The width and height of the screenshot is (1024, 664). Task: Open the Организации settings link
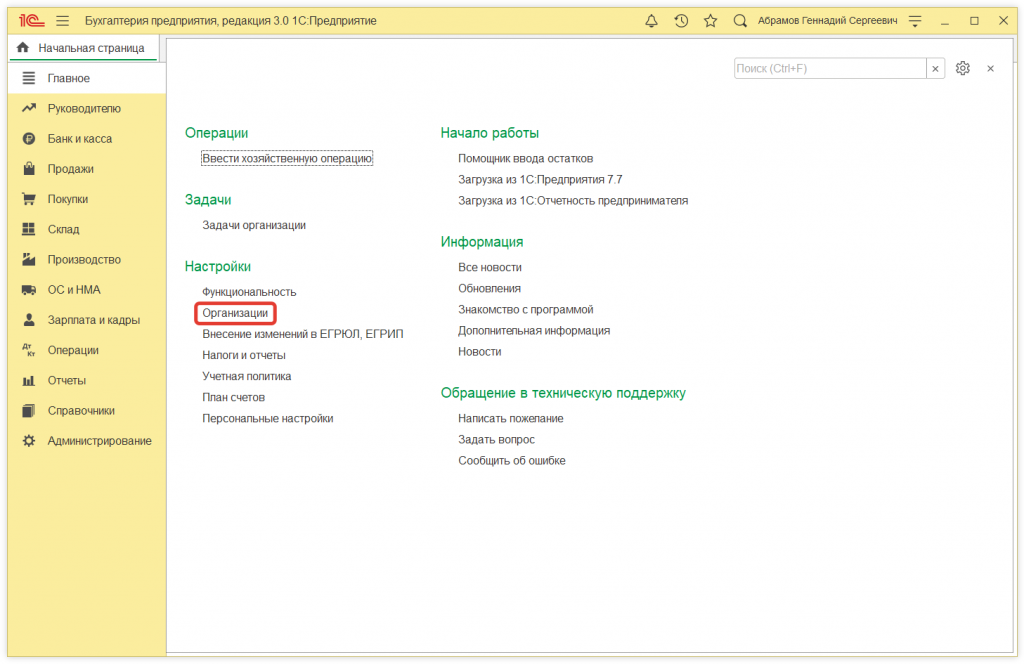(235, 312)
